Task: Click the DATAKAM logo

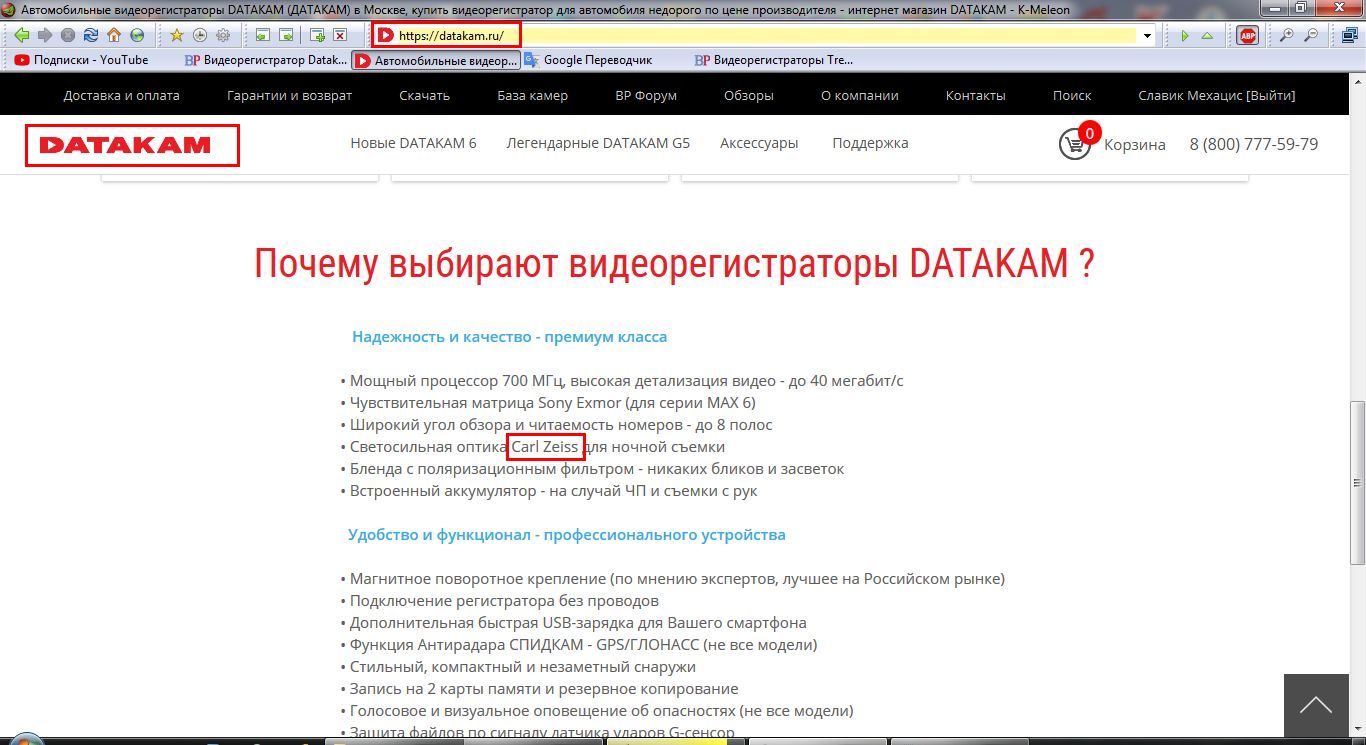Action: click(132, 145)
